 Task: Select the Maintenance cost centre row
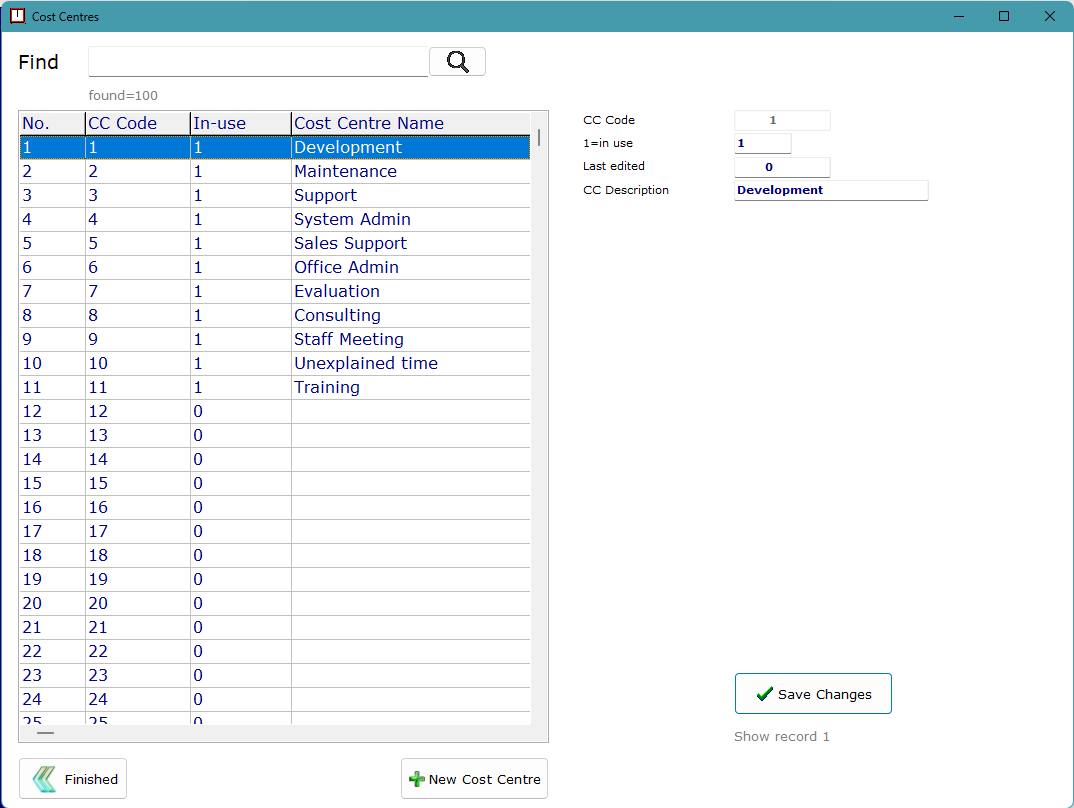(345, 171)
